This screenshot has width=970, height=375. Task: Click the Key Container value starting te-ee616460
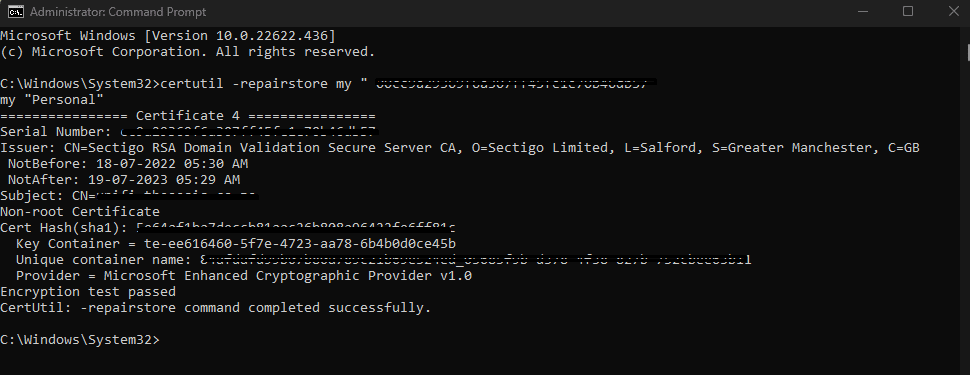pos(300,243)
